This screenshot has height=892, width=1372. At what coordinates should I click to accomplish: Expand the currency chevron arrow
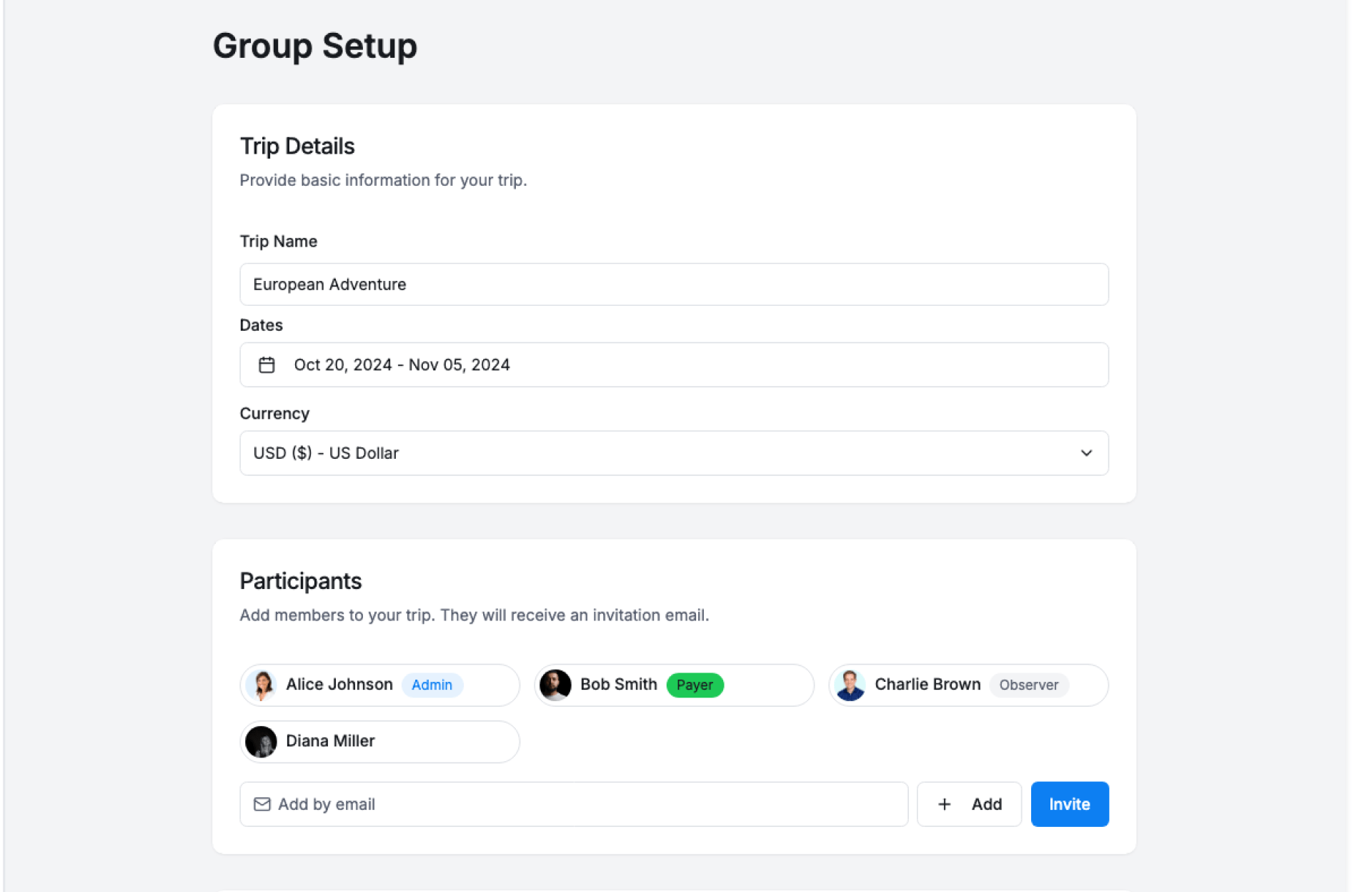pyautogui.click(x=1086, y=453)
